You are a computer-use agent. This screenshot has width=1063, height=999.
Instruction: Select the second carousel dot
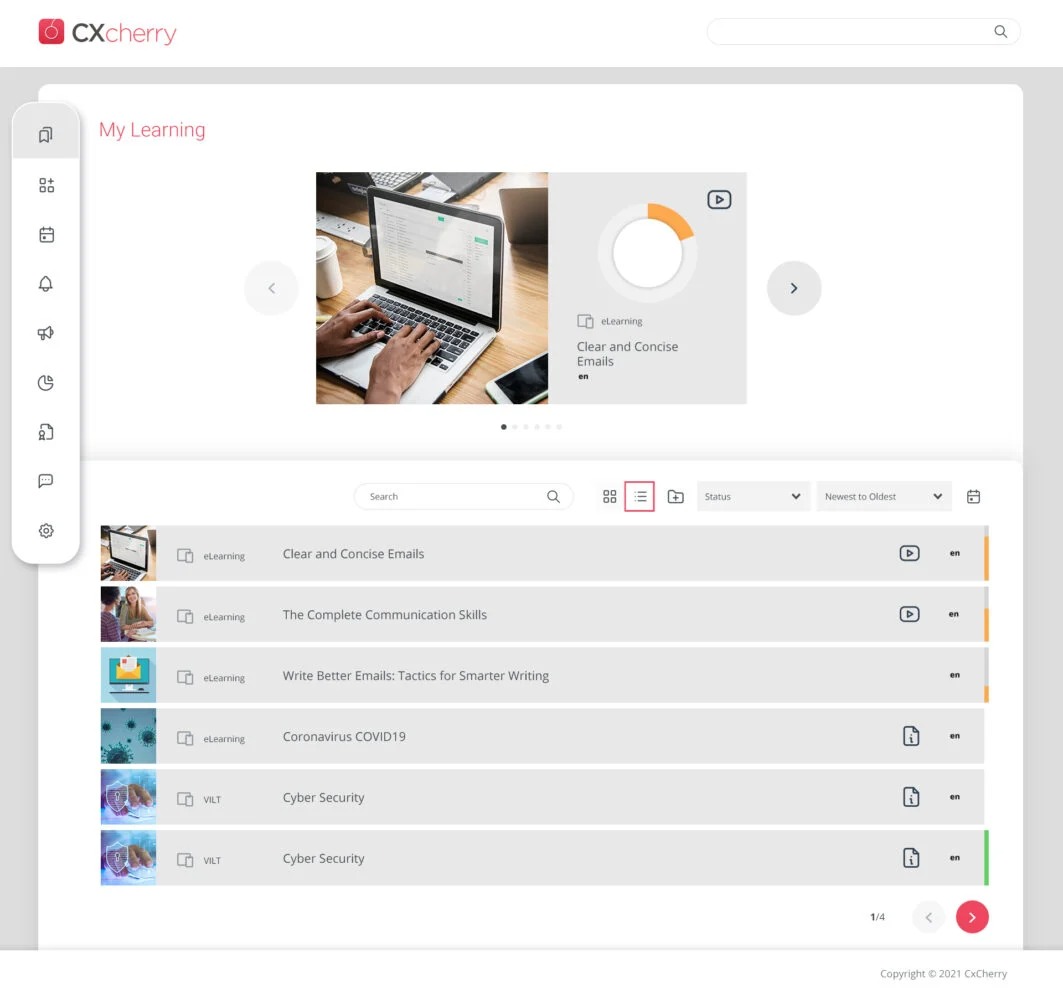click(515, 427)
